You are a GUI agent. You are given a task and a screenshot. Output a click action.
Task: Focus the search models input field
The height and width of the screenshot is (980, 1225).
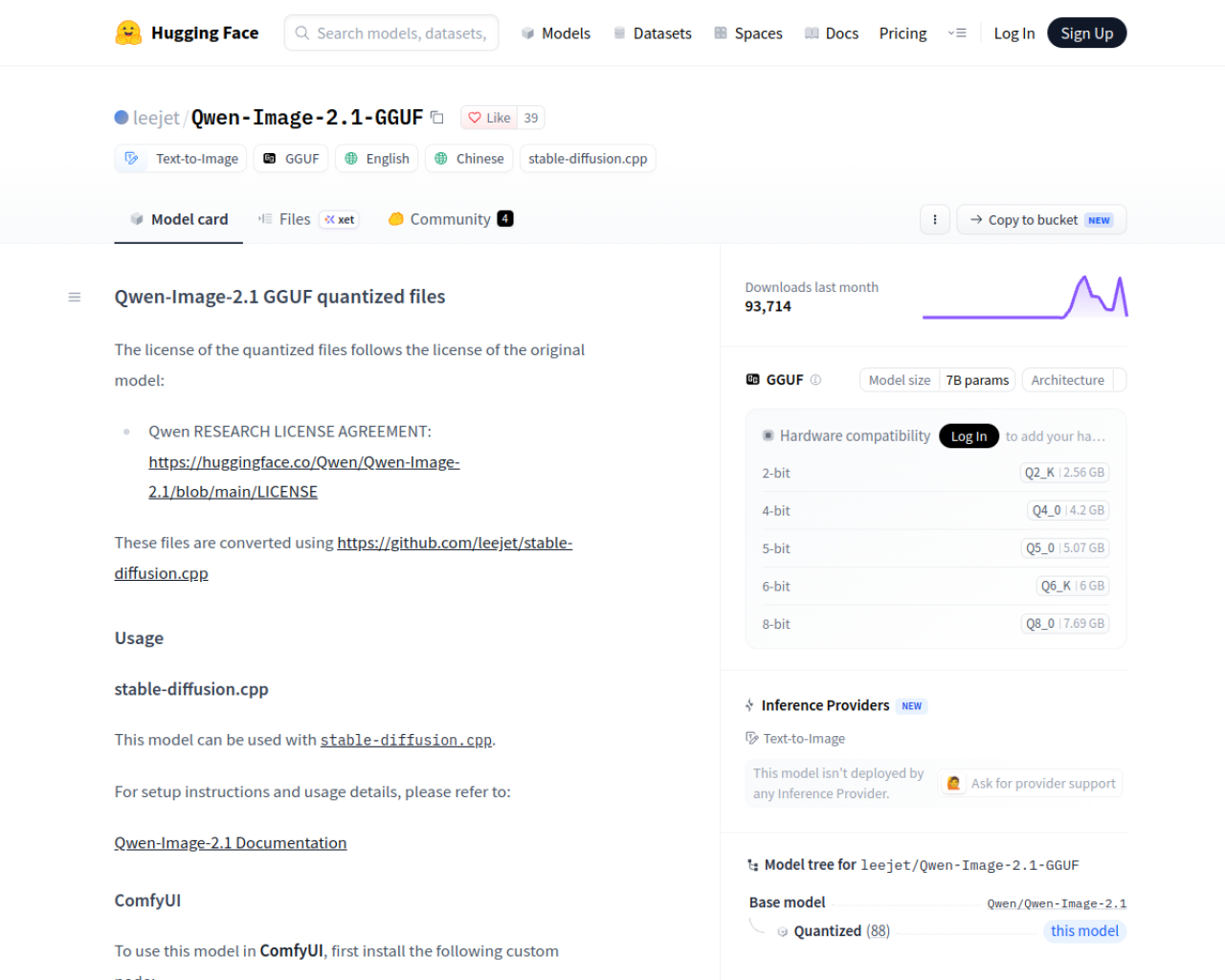coord(391,33)
